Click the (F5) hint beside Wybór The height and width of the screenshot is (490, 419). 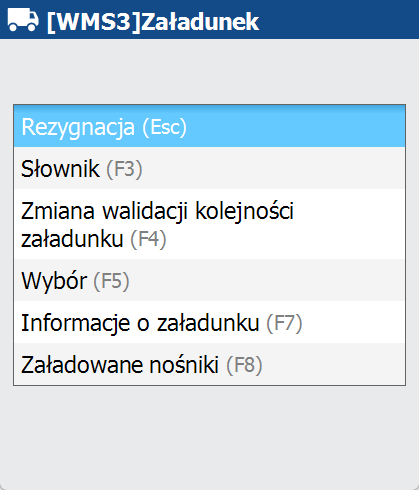(x=111, y=281)
